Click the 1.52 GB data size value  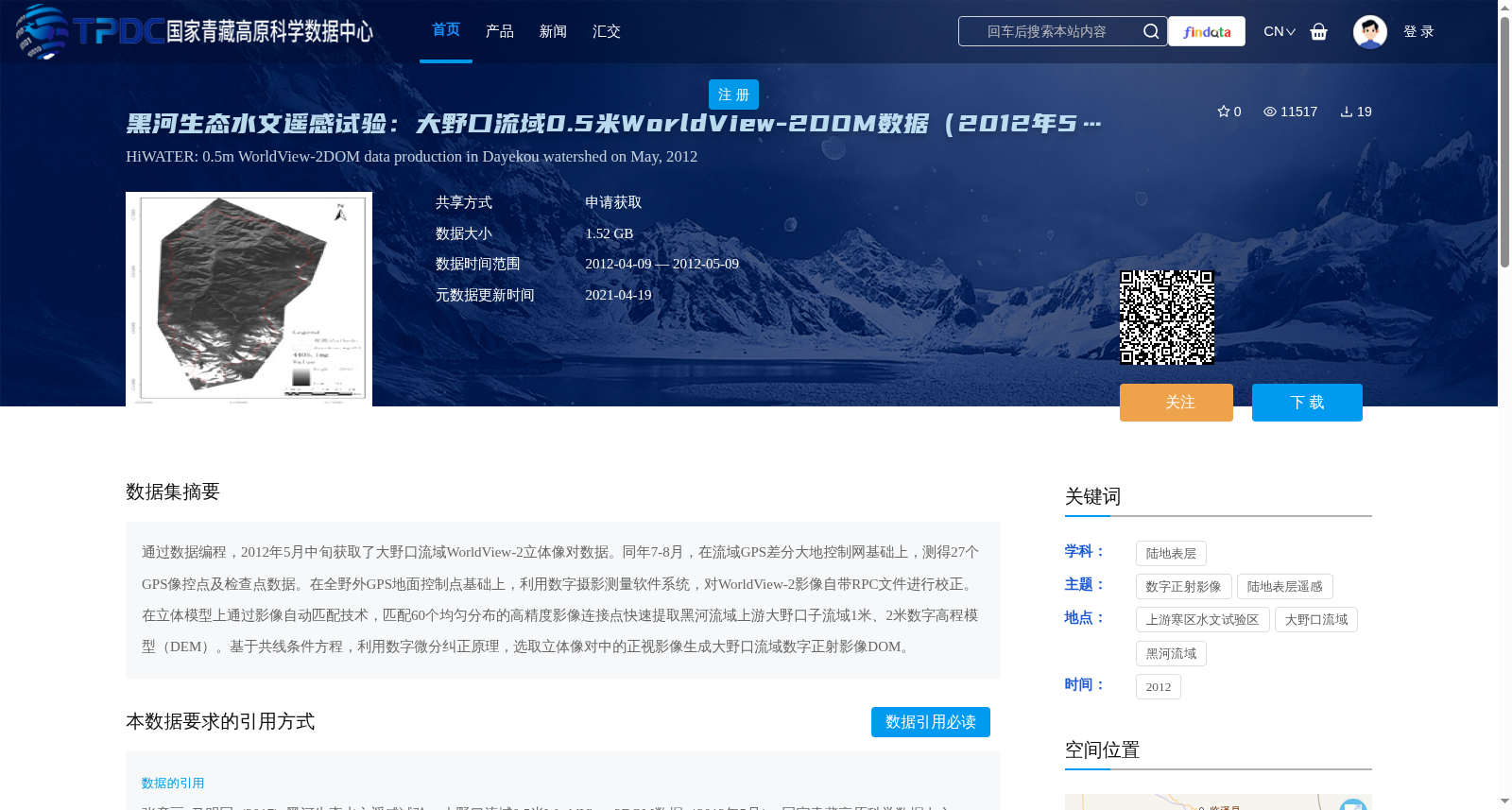(610, 233)
